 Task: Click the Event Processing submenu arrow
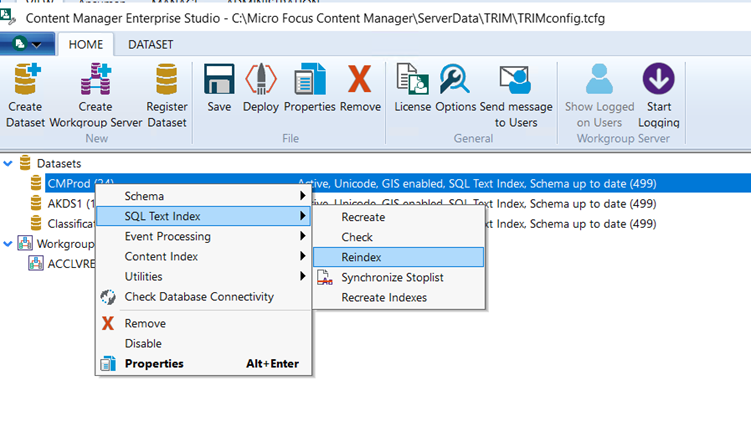coord(302,236)
